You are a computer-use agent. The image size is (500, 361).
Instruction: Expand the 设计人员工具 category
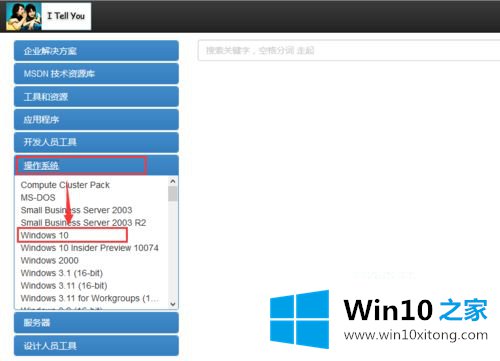(96, 345)
